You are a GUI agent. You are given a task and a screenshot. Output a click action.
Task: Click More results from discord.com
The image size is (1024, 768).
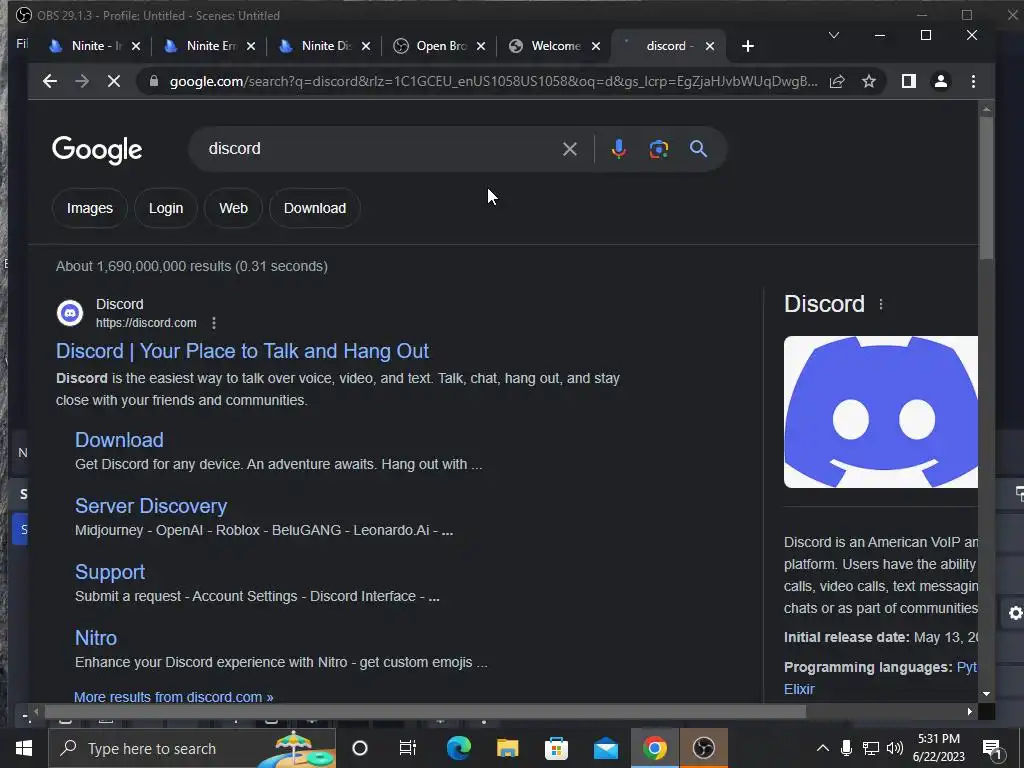(x=174, y=697)
